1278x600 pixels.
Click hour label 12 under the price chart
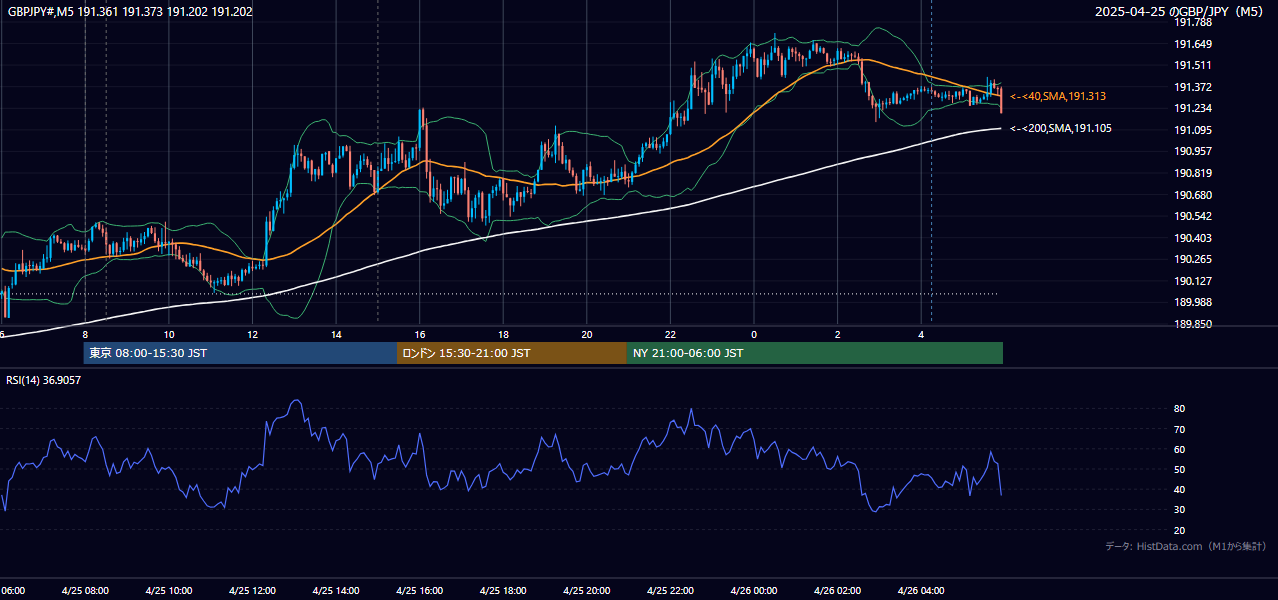[x=252, y=334]
